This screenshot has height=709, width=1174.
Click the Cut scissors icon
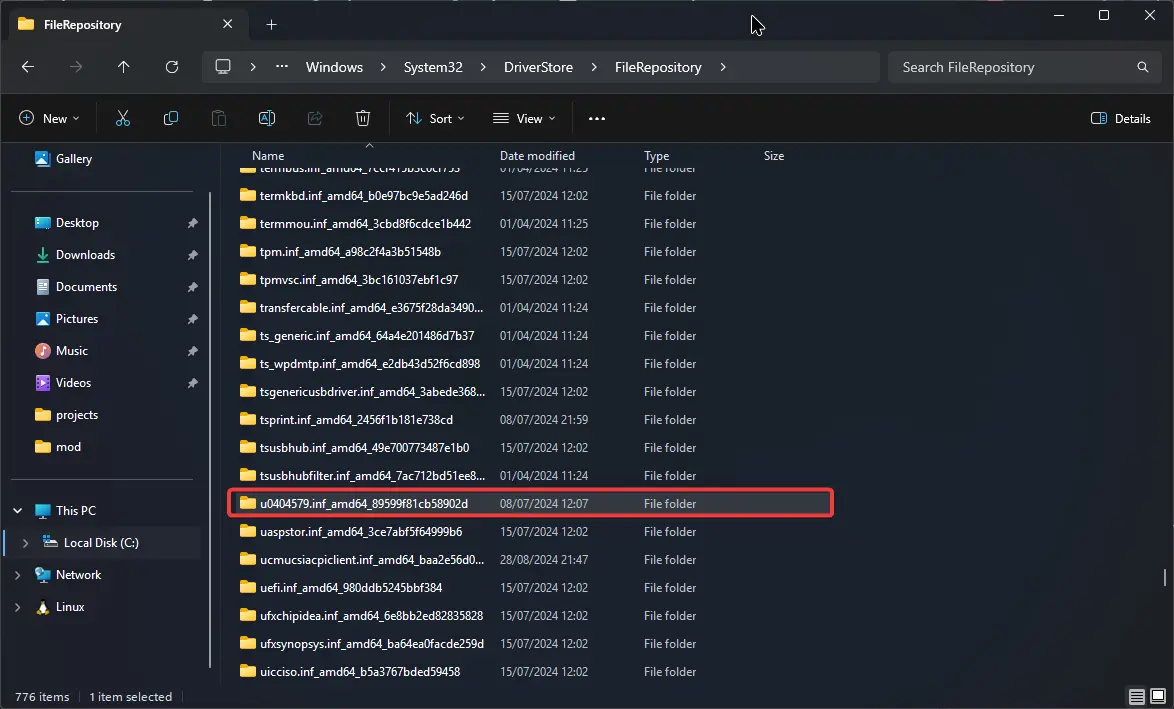point(123,118)
